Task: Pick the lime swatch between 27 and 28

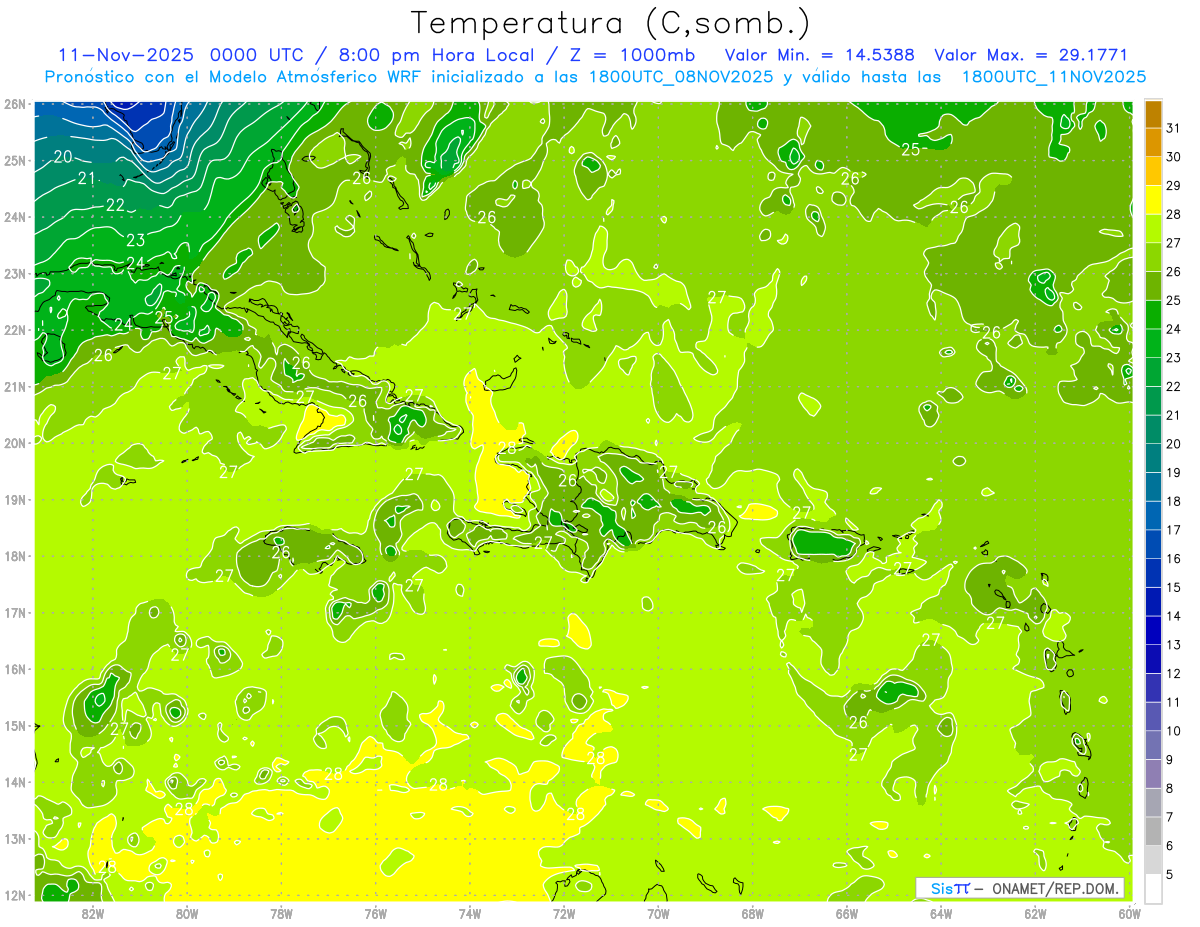Action: (1154, 229)
